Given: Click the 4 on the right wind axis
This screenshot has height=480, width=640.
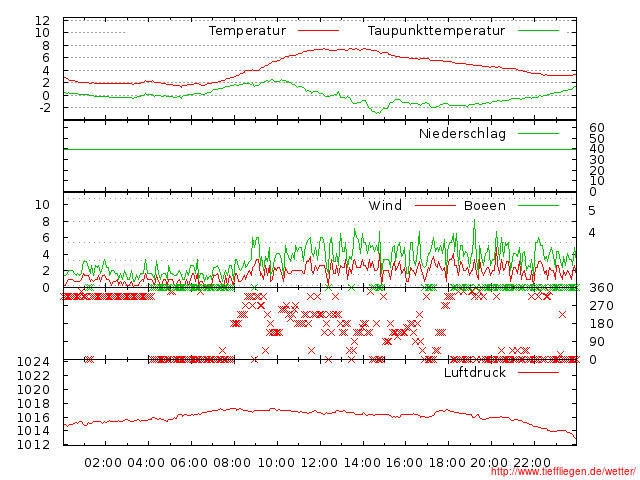Looking at the screenshot, I should click(592, 233).
